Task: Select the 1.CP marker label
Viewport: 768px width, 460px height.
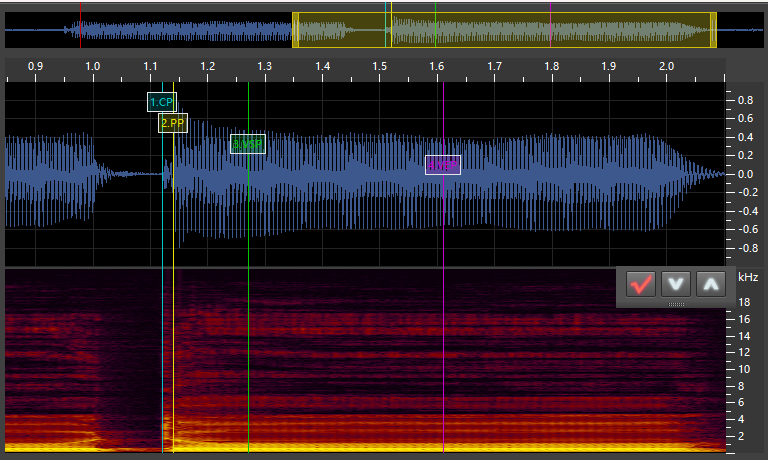Action: tap(162, 102)
